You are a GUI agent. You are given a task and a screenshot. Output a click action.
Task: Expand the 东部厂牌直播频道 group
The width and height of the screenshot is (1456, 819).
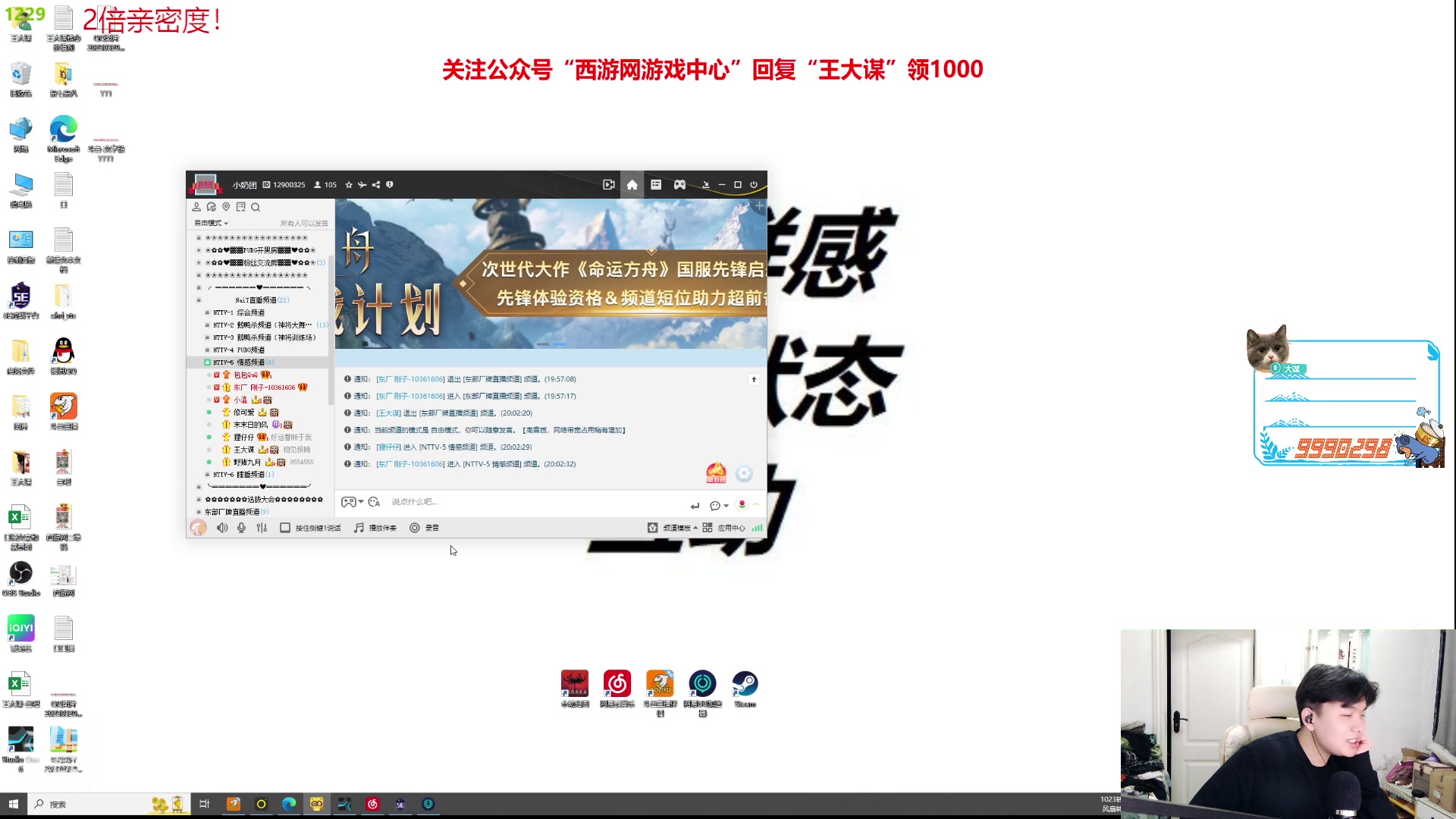tap(199, 512)
